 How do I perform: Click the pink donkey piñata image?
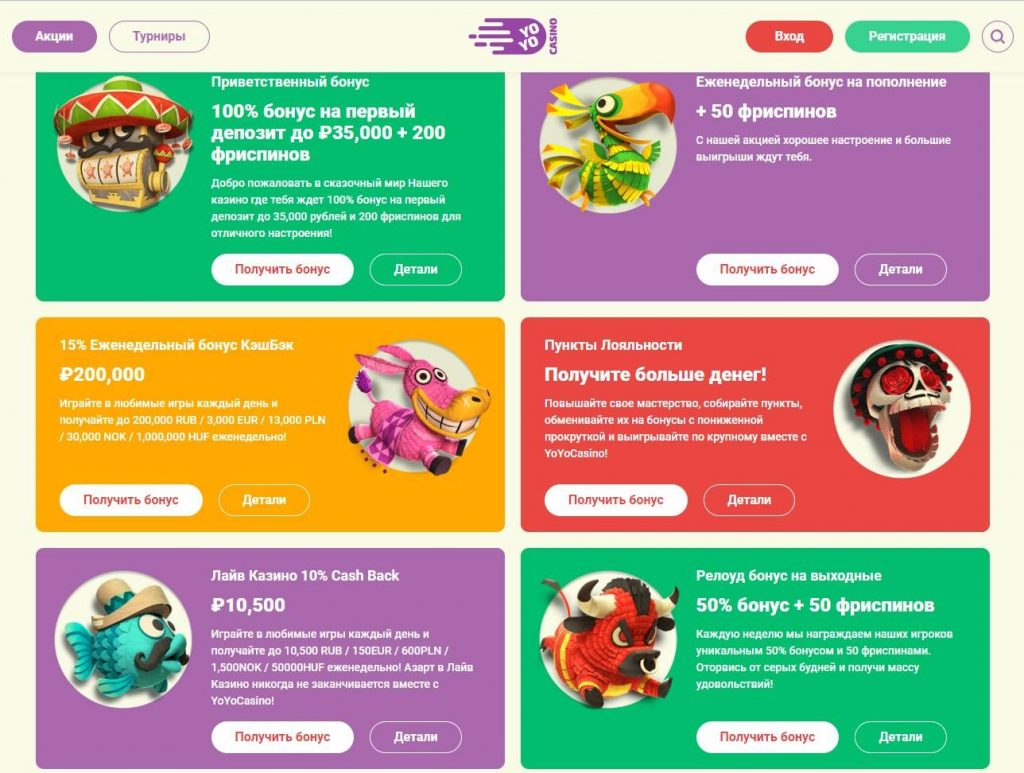point(419,409)
